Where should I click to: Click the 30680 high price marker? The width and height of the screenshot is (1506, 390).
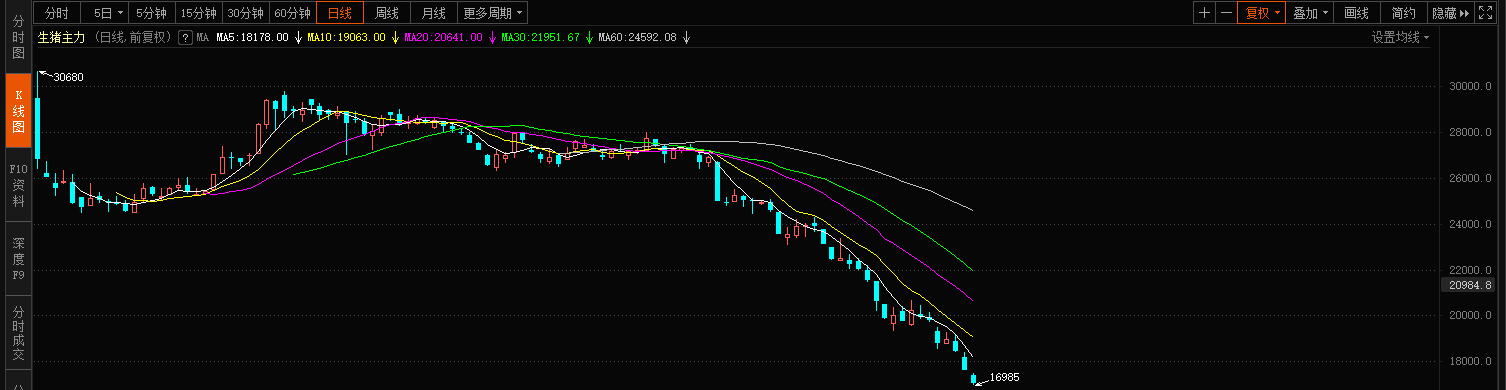68,77
